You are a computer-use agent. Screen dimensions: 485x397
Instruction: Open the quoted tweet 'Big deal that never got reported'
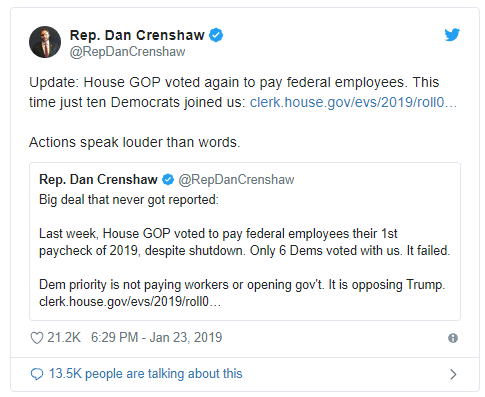(x=245, y=241)
